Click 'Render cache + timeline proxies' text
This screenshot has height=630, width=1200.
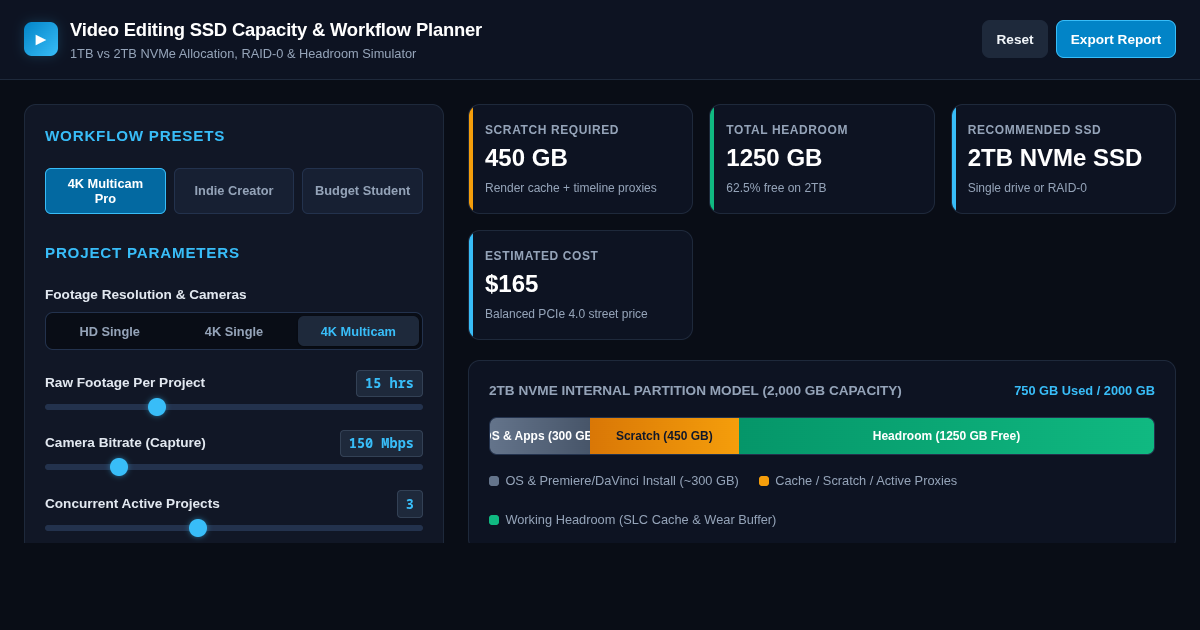[571, 188]
